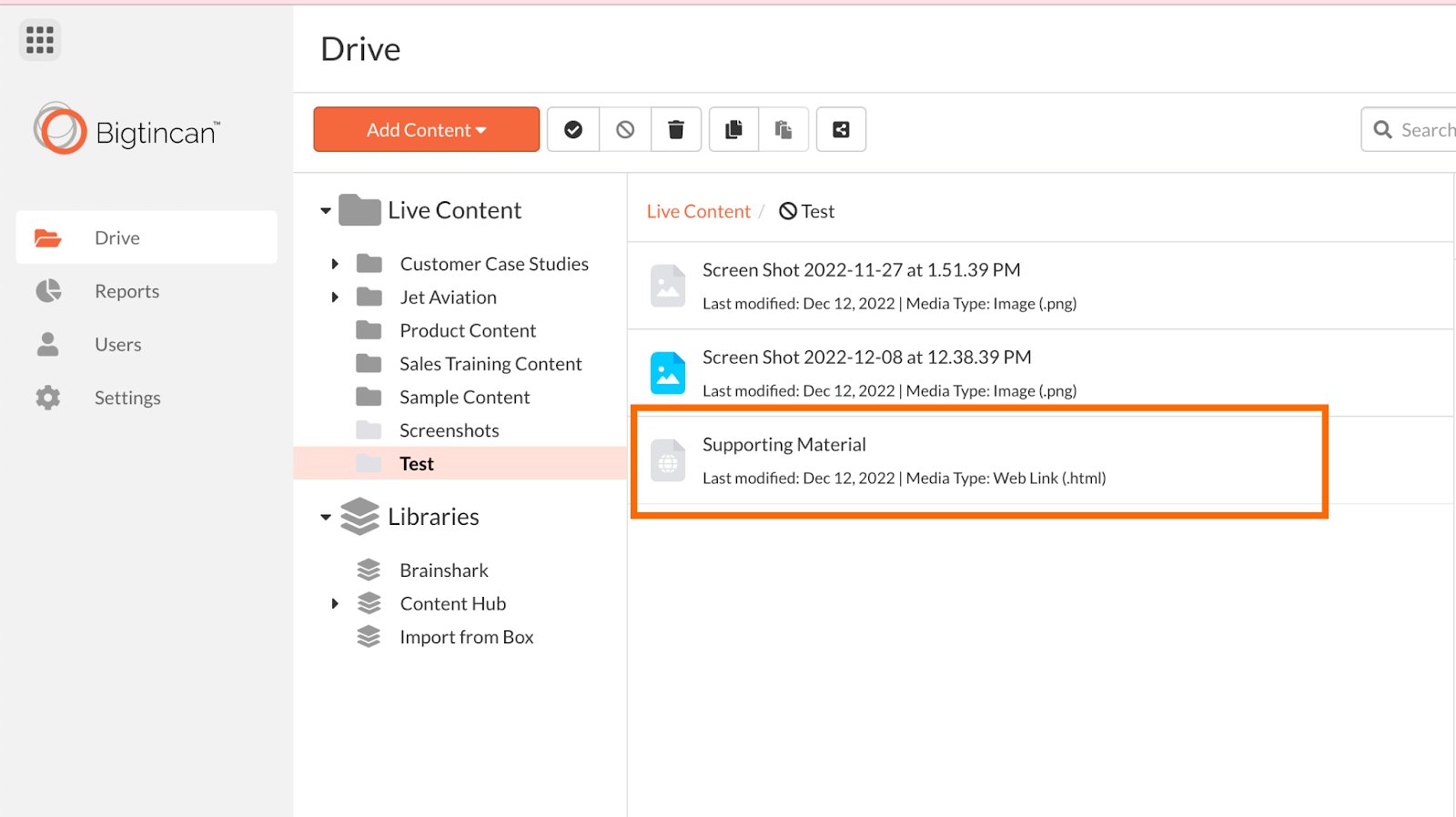Screen dimensions: 1456x817
Task: Expand the Content Hub library
Action: (335, 603)
